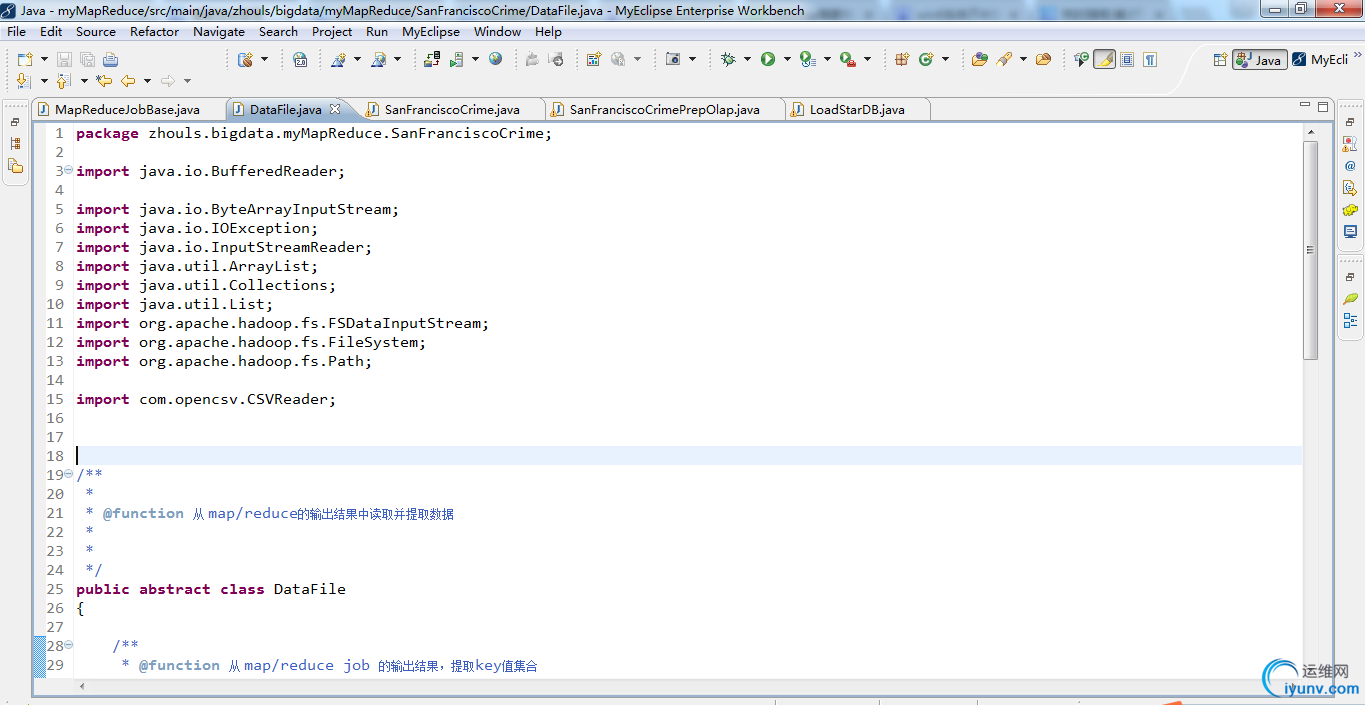Click the Print icon in toolbar

point(110,60)
